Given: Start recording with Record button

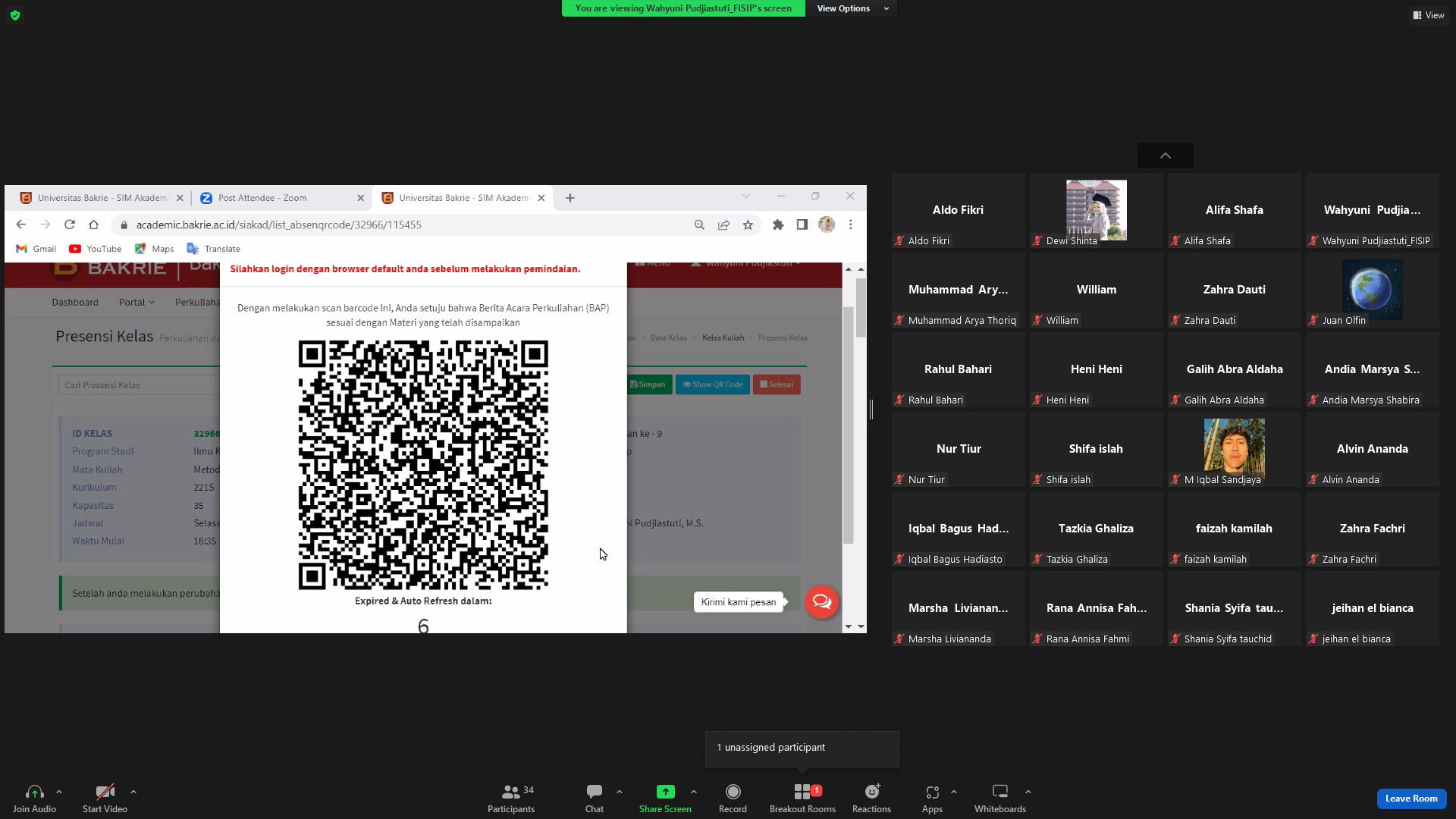Looking at the screenshot, I should click(733, 799).
